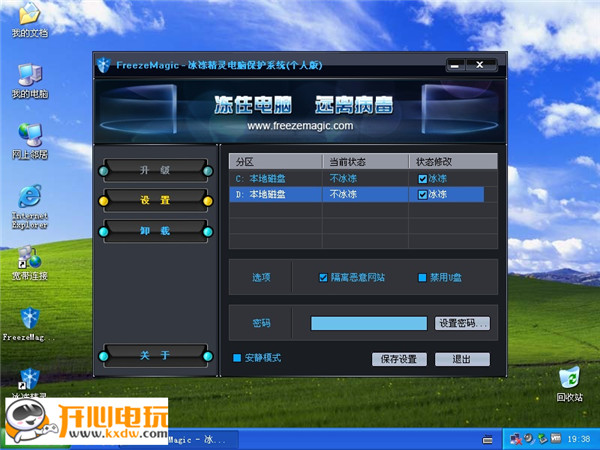Open the 我的文档 desktop icon
The width and height of the screenshot is (600, 450).
[x=28, y=15]
